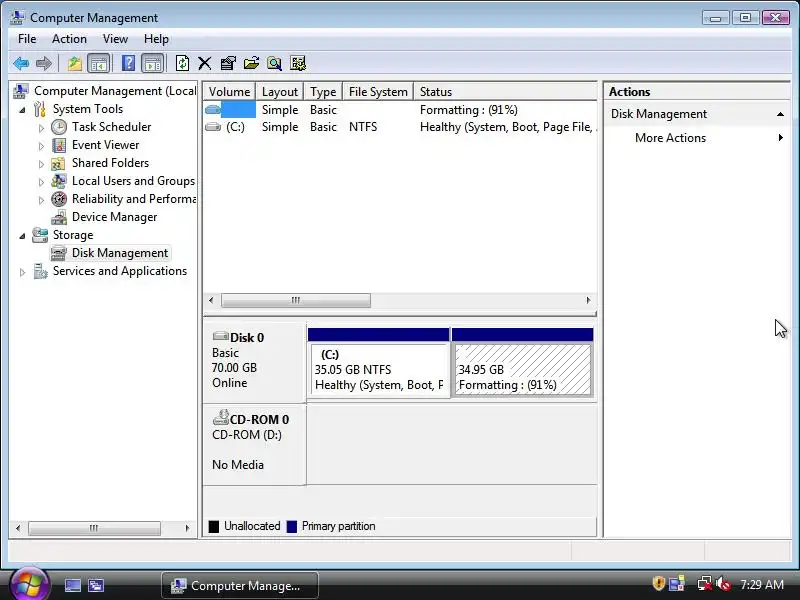Viewport: 800px width, 600px height.
Task: Select the 34.95 GB formatting partition block
Action: [x=522, y=370]
